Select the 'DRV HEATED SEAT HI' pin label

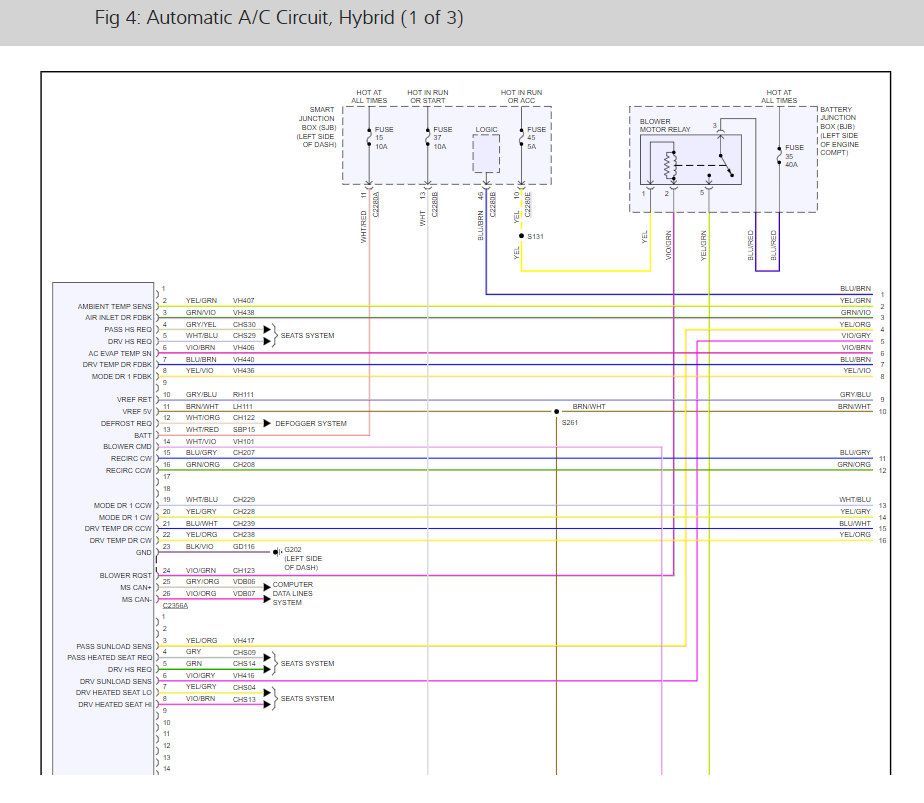pos(115,705)
